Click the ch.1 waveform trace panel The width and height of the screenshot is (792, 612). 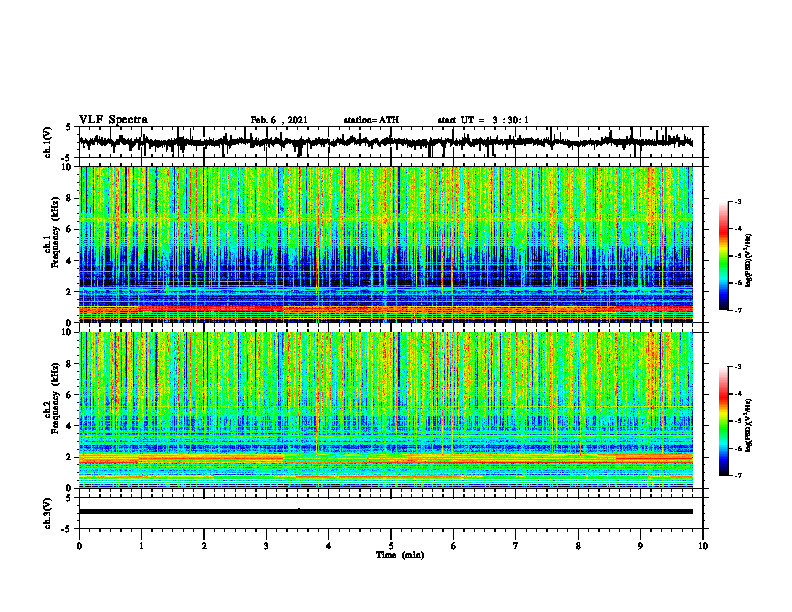[x=391, y=142]
